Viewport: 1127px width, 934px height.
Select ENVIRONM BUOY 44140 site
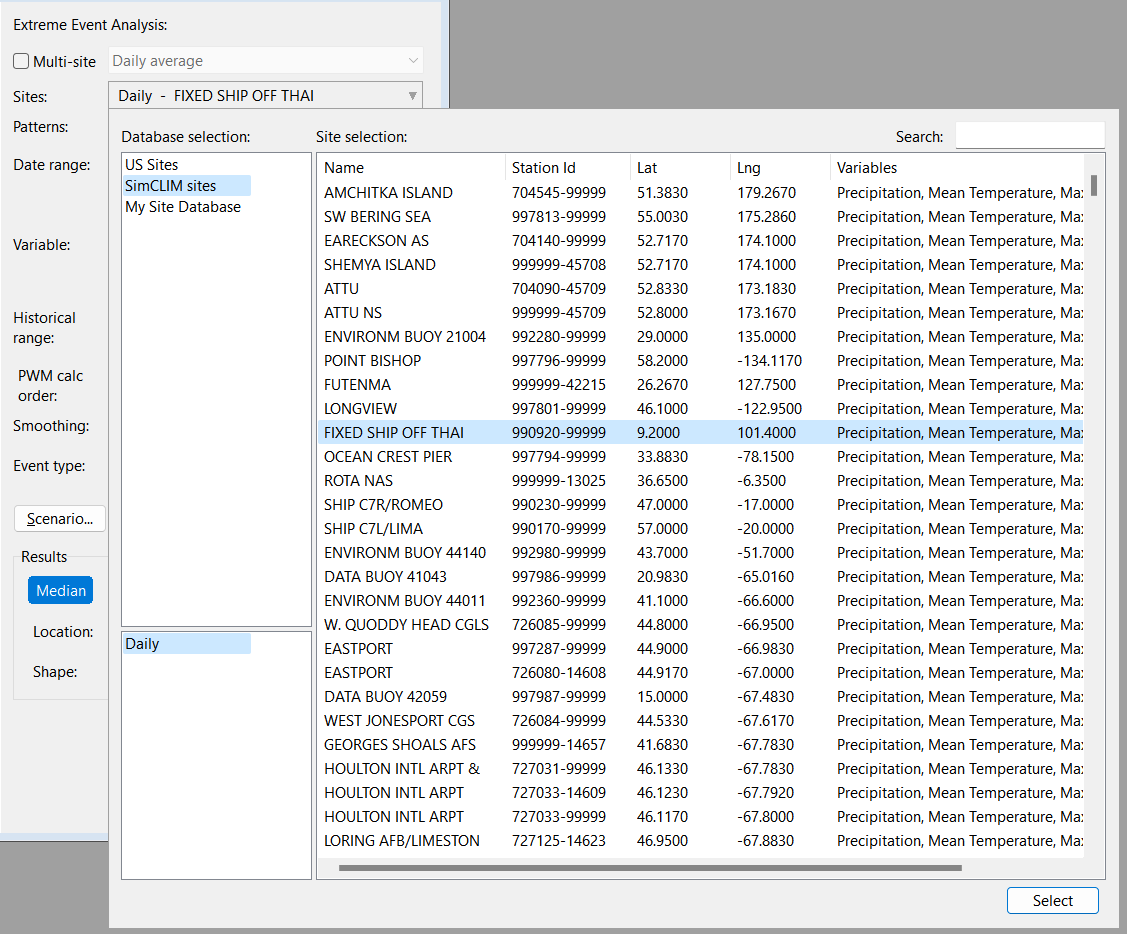pos(701,552)
